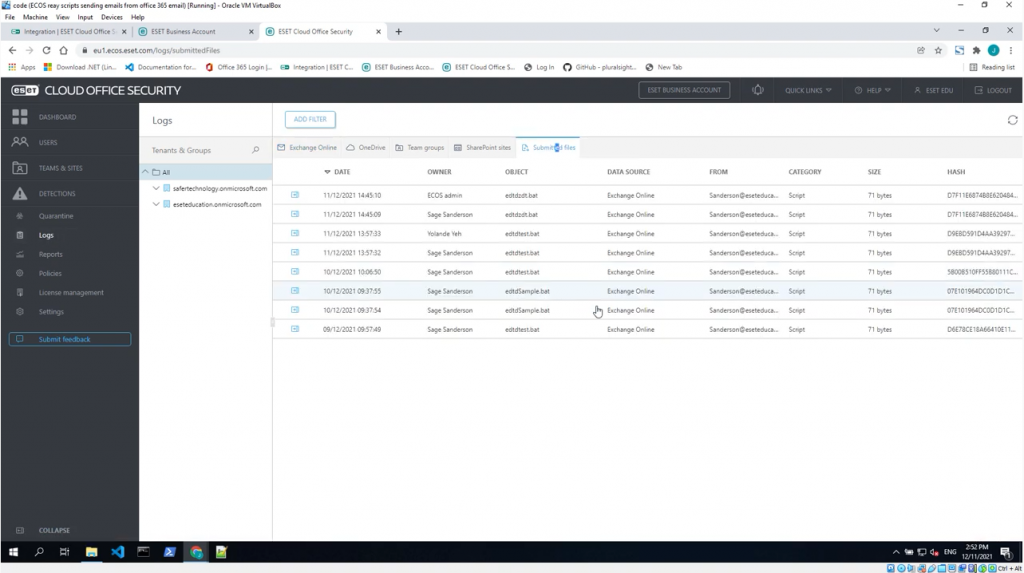Click the Submit feedback button
The image size is (1024, 573).
click(70, 339)
